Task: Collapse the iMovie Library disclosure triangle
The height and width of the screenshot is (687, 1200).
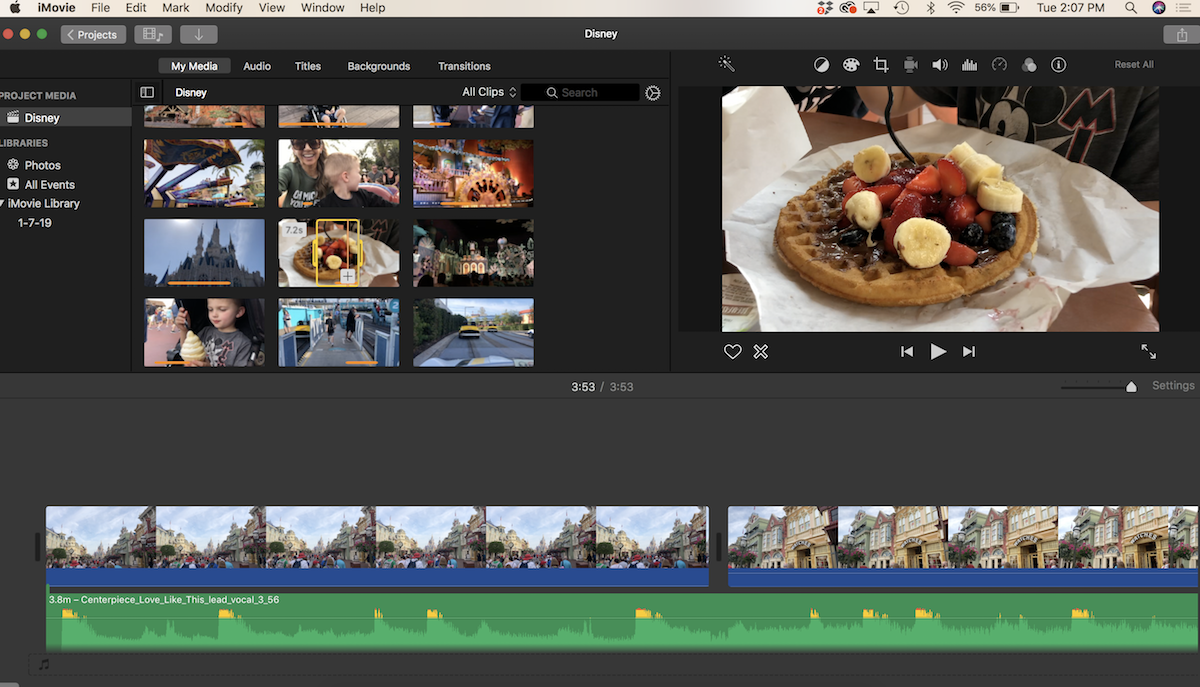Action: 3,203
